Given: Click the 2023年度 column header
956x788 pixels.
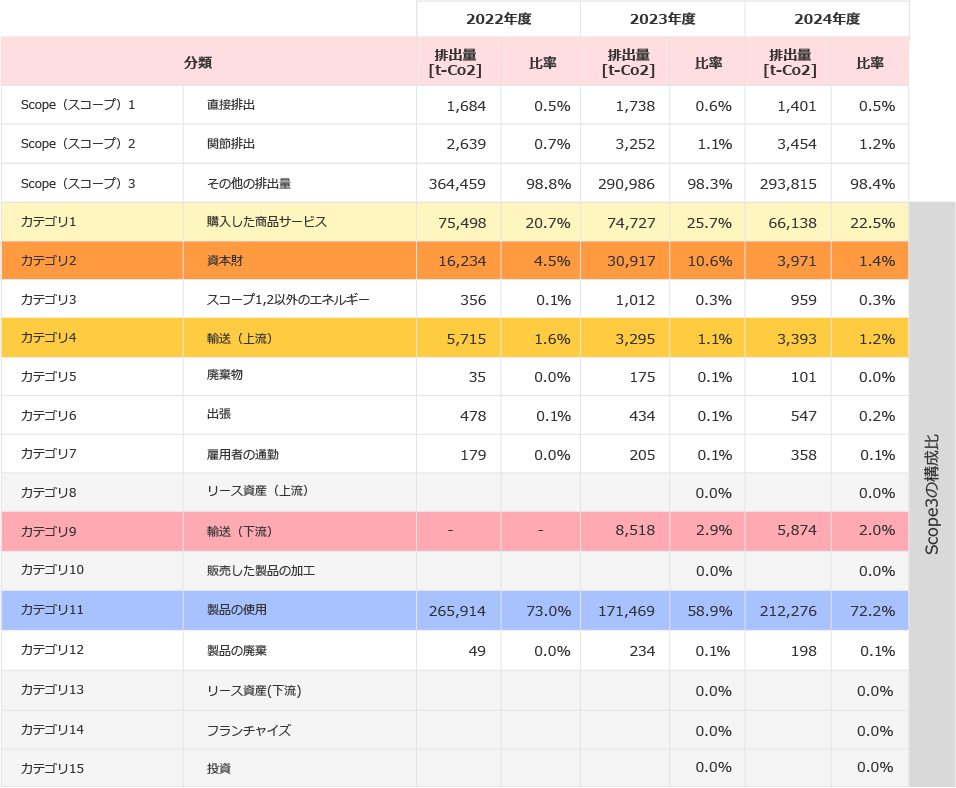Looking at the screenshot, I should [662, 19].
